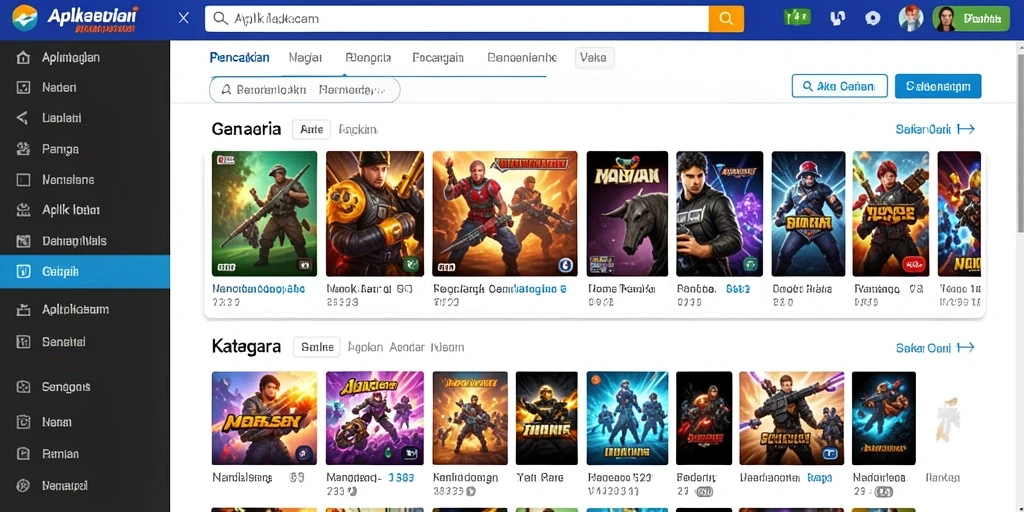Open Aplioklaeam in the sidebar

tap(85, 310)
